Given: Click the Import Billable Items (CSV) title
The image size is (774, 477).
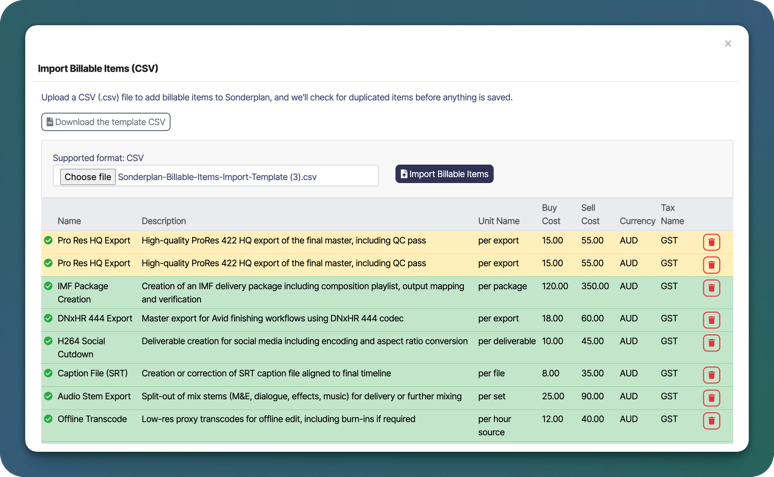Looking at the screenshot, I should point(98,68).
